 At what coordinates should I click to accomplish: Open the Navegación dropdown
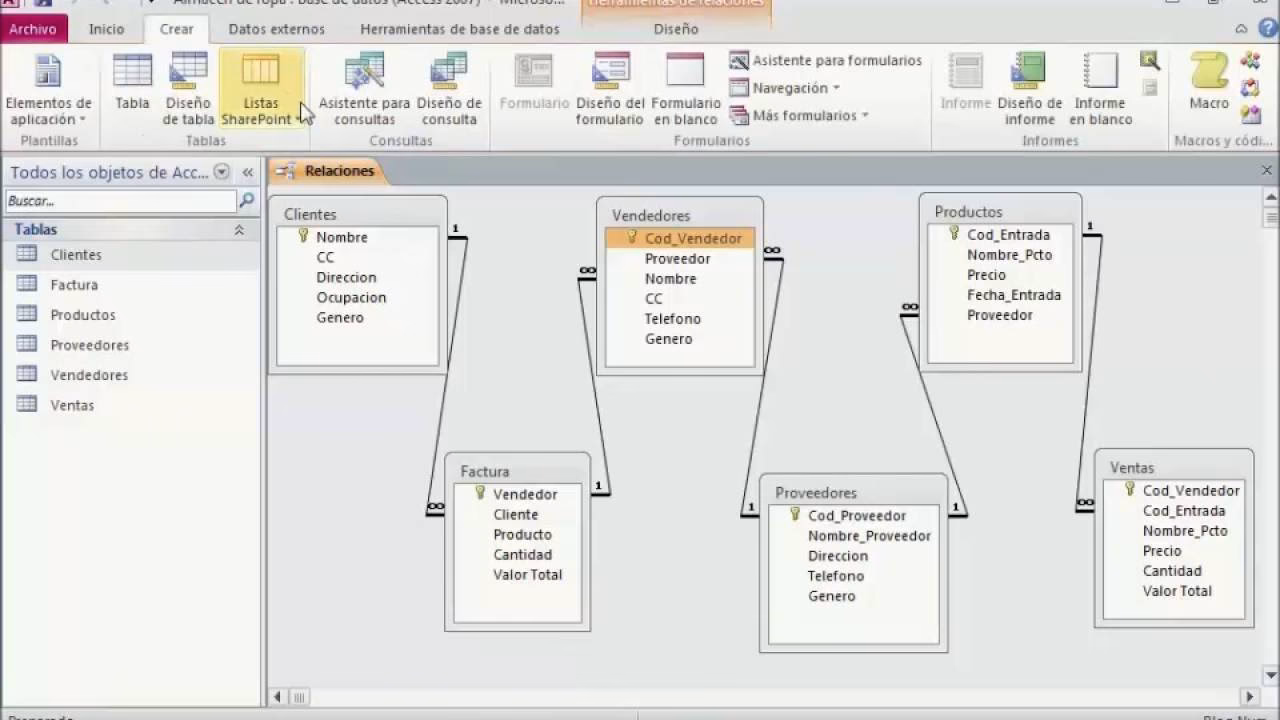tap(785, 88)
